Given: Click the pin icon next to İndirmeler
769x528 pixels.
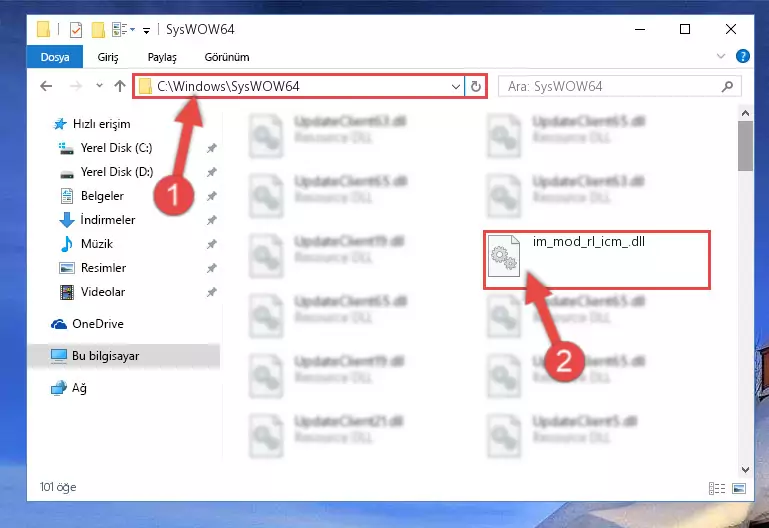Looking at the screenshot, I should [x=211, y=220].
